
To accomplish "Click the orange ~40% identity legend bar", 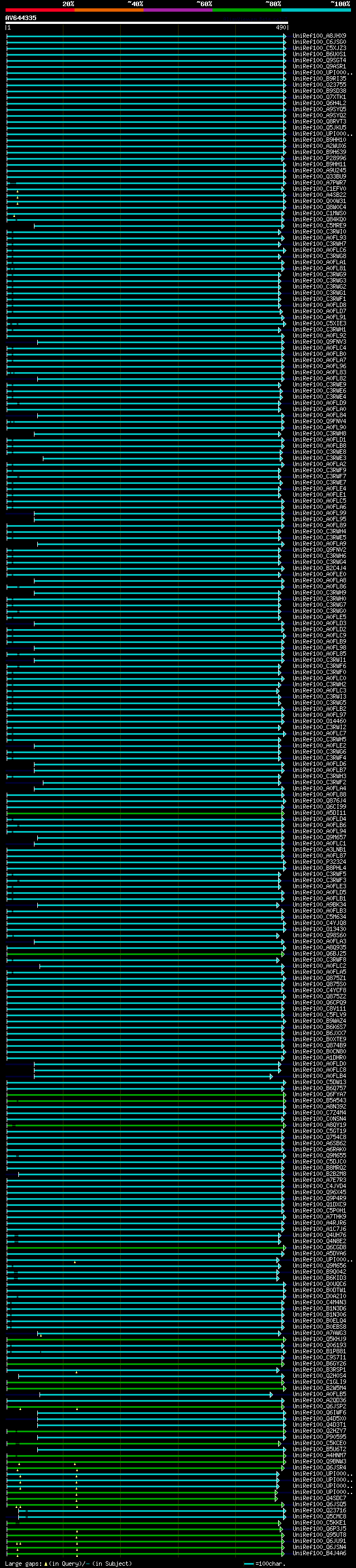I will (x=110, y=10).
